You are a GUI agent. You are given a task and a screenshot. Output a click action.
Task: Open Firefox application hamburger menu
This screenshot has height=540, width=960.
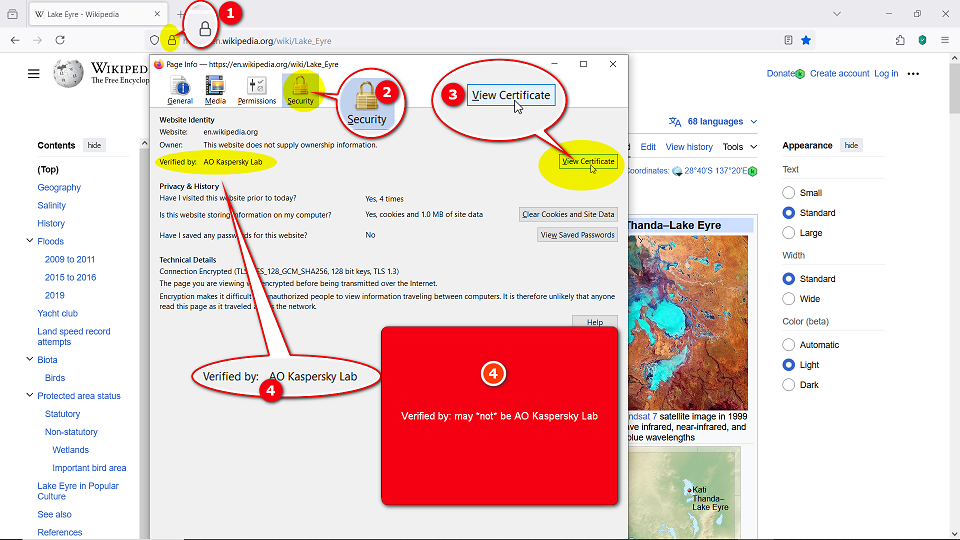(x=945, y=40)
